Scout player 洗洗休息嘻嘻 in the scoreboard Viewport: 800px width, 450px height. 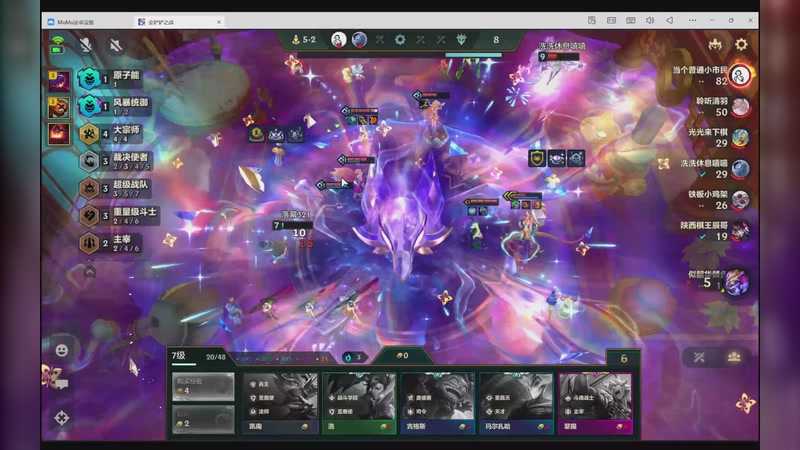pyautogui.click(x=714, y=169)
